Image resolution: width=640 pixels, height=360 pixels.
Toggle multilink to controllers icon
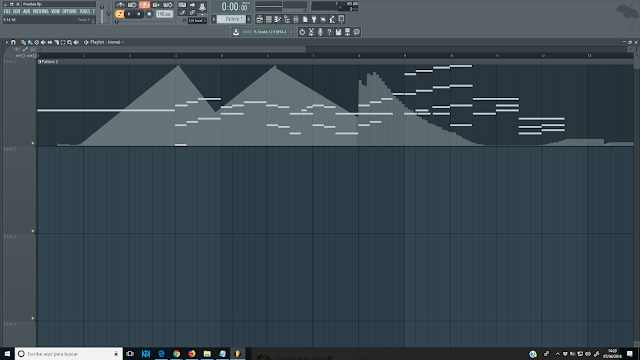(192, 13)
